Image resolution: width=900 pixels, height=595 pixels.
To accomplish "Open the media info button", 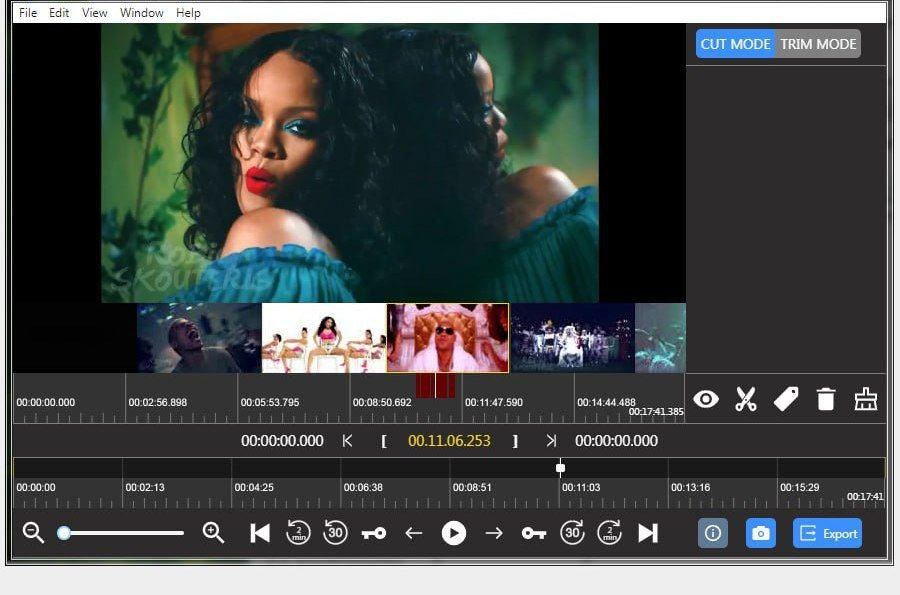I will click(x=713, y=534).
